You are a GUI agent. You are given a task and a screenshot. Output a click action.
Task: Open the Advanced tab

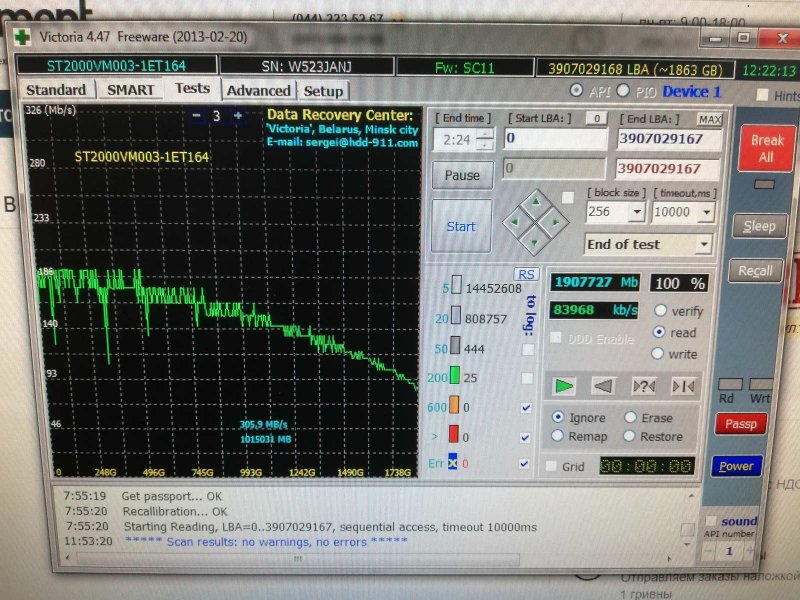(x=258, y=90)
